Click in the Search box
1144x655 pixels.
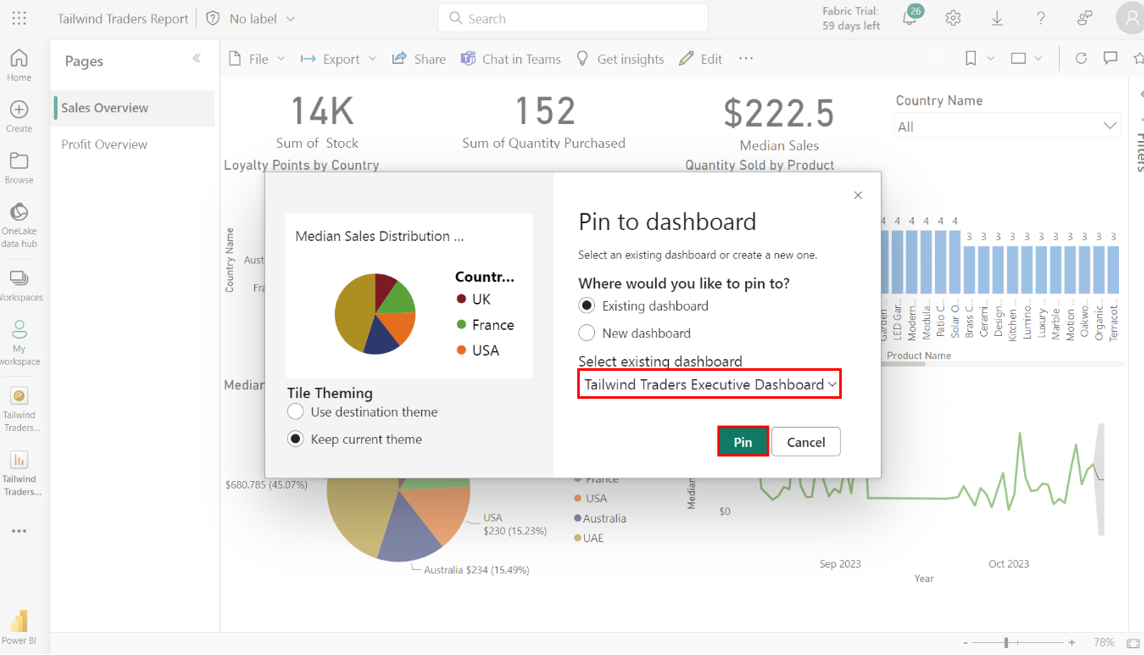573,18
